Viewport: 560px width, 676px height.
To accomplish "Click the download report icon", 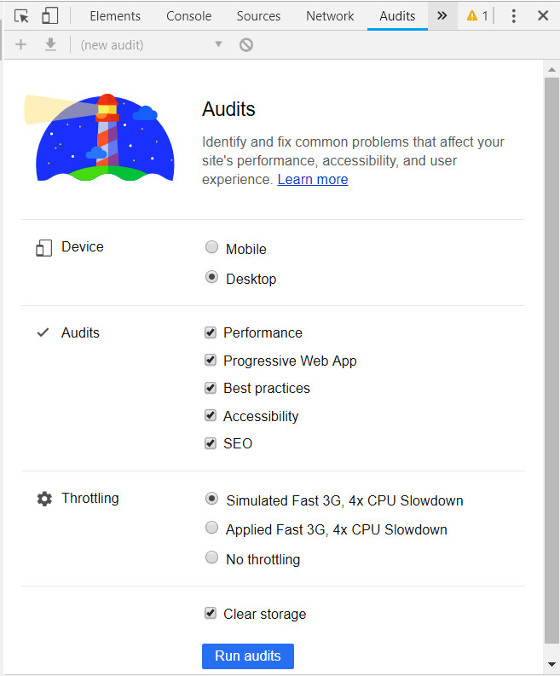I will pos(51,44).
